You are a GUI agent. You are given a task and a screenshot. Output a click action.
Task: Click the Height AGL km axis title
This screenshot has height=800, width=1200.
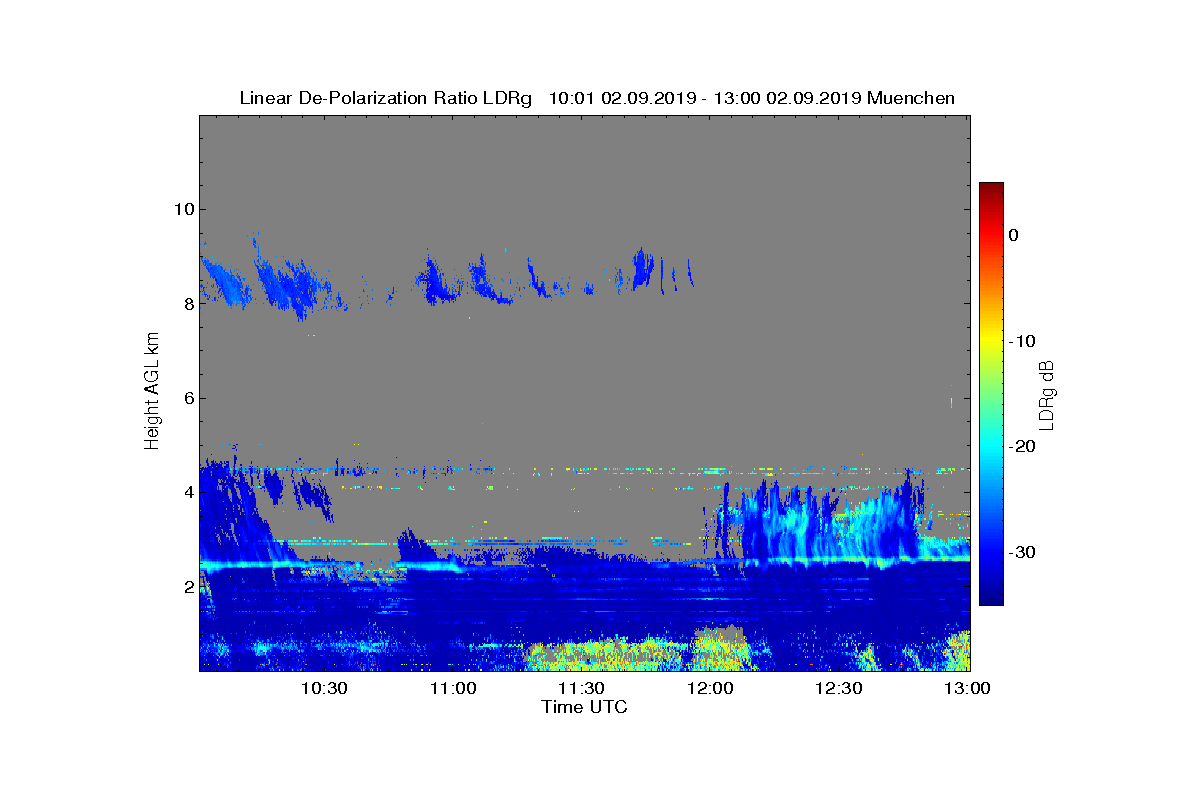(x=152, y=392)
